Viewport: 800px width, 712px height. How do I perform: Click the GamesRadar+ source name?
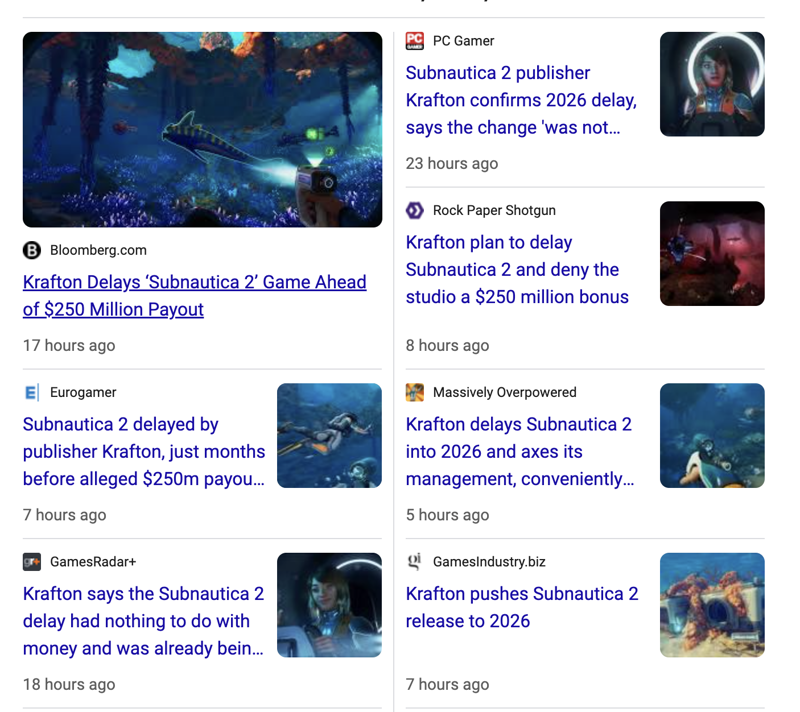pos(93,562)
